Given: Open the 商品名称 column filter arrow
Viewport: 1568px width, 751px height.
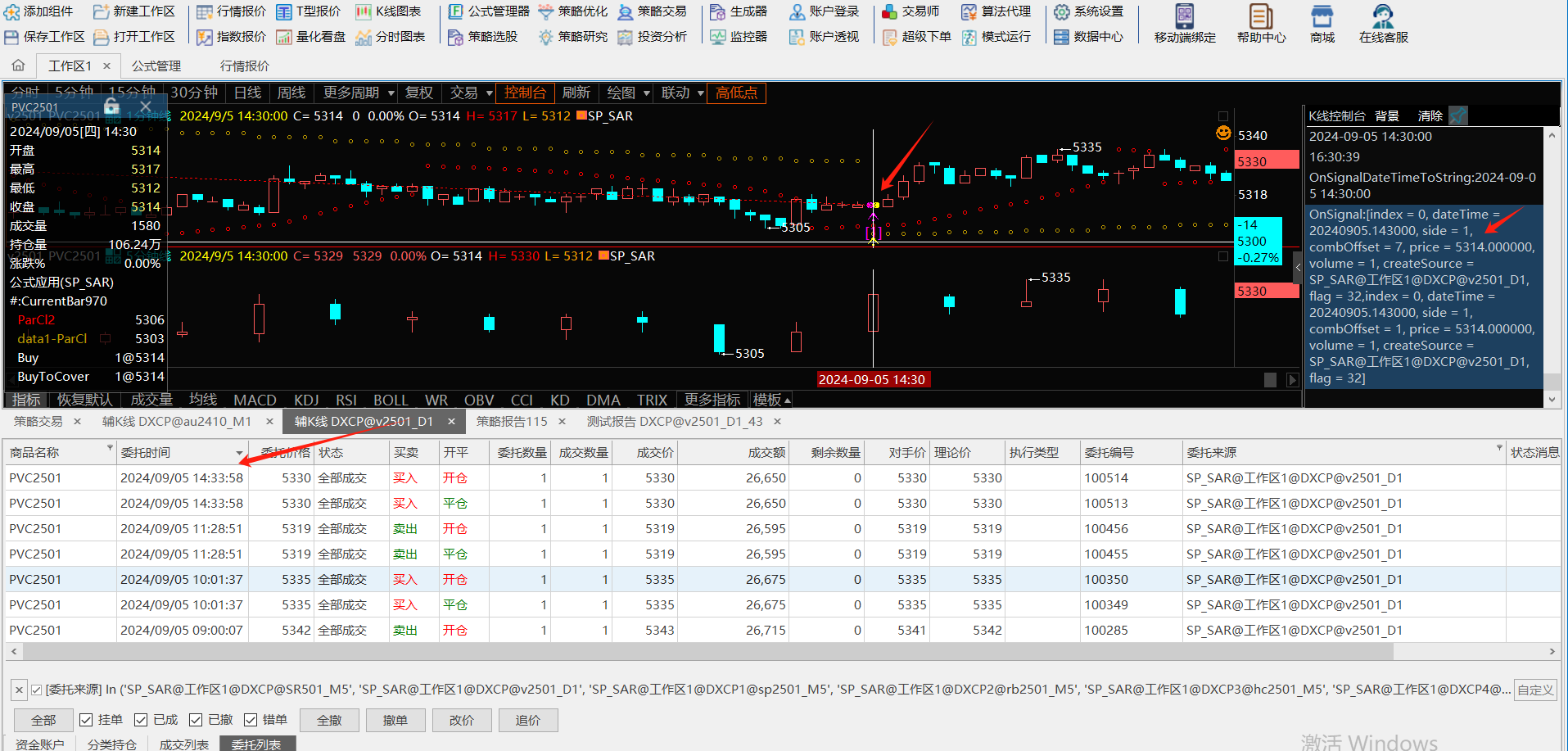Looking at the screenshot, I should (x=110, y=448).
